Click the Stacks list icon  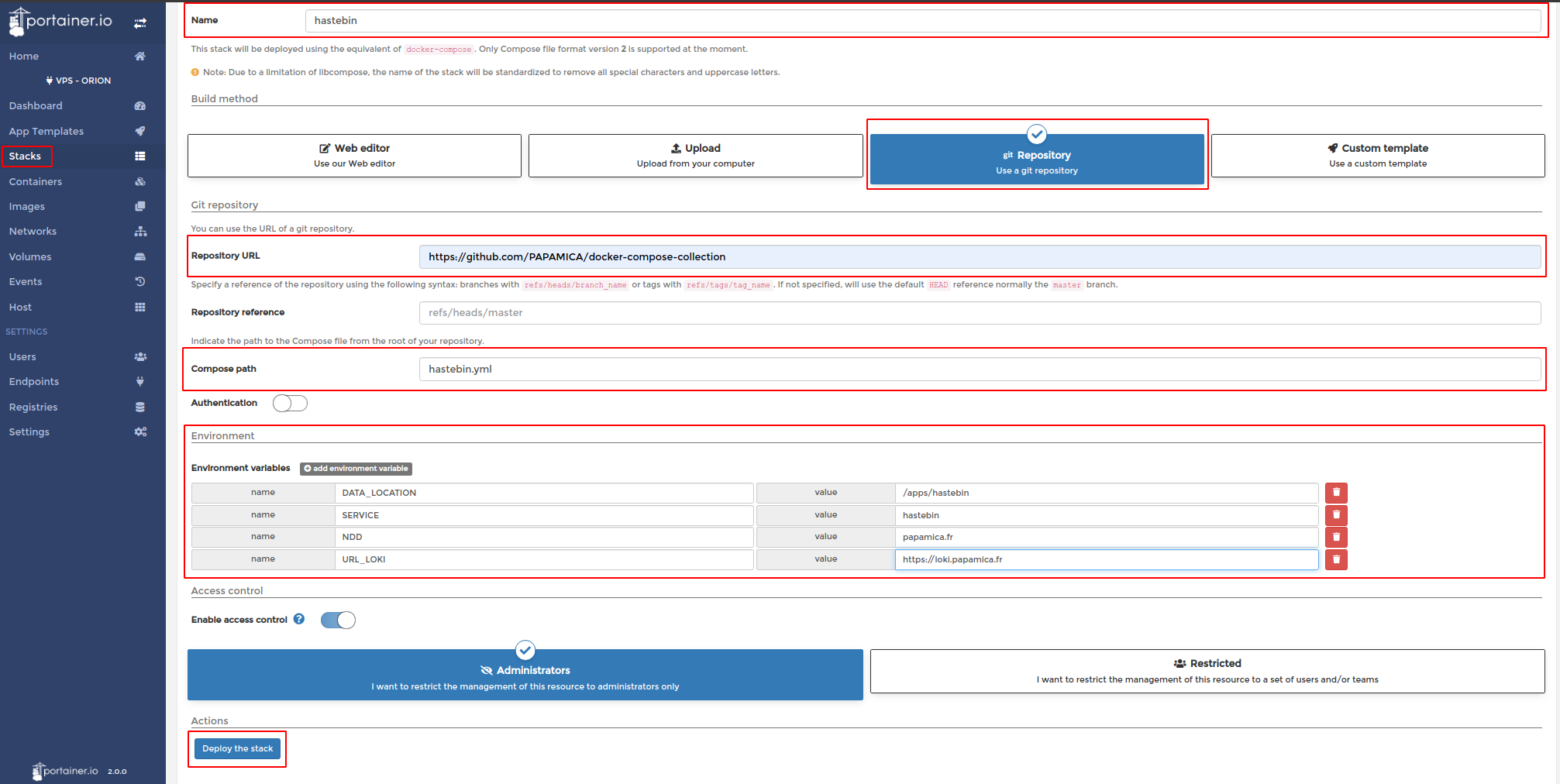[140, 156]
